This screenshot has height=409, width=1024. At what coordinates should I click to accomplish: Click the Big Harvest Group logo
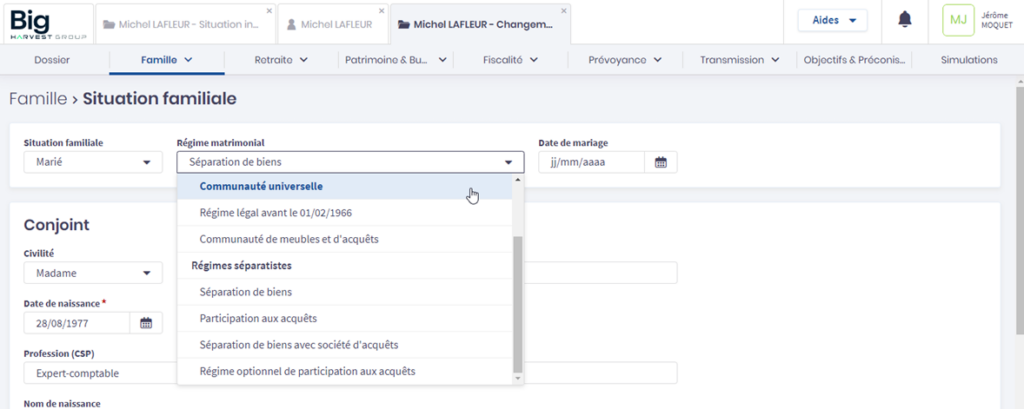pyautogui.click(x=45, y=22)
